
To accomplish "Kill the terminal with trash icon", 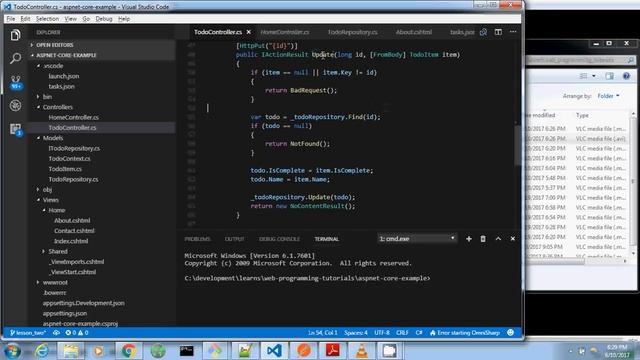I will point(483,239).
